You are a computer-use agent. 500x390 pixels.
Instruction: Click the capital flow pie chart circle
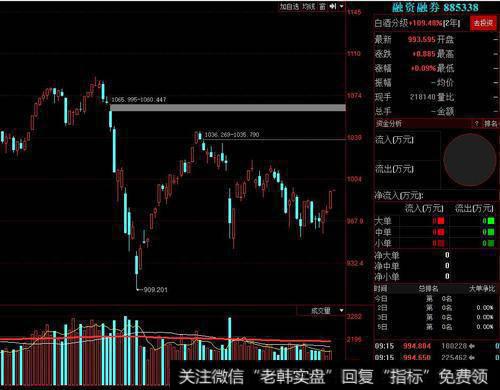(x=470, y=159)
